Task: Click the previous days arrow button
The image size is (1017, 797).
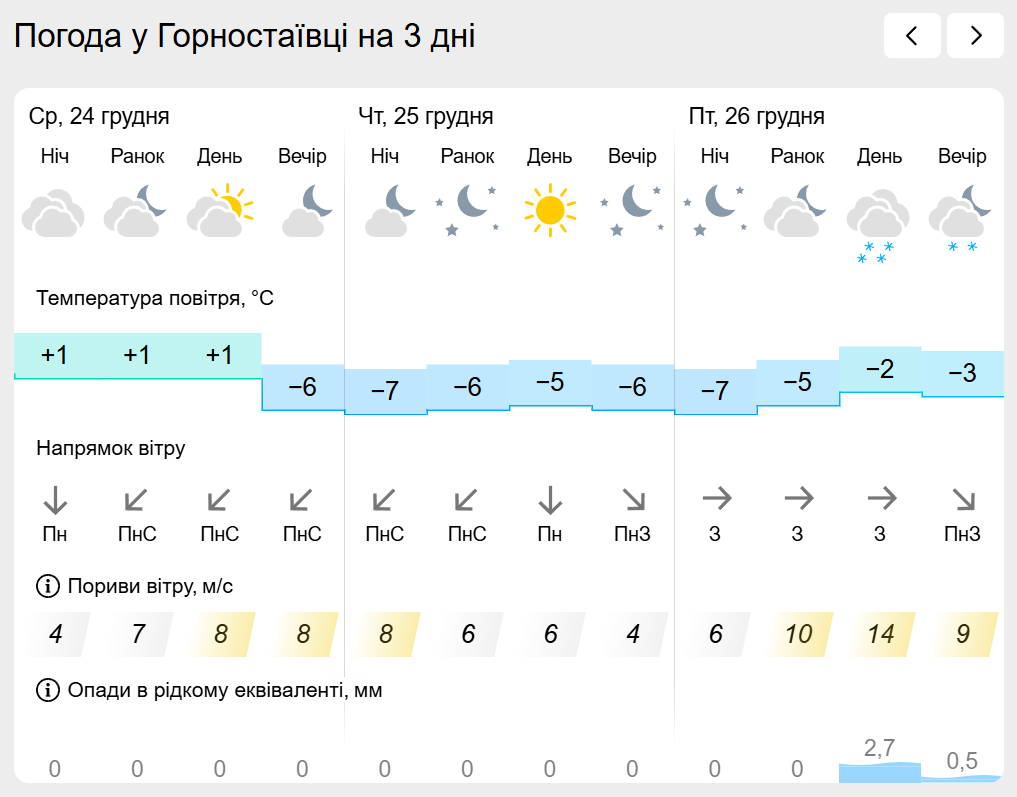Action: pyautogui.click(x=912, y=36)
